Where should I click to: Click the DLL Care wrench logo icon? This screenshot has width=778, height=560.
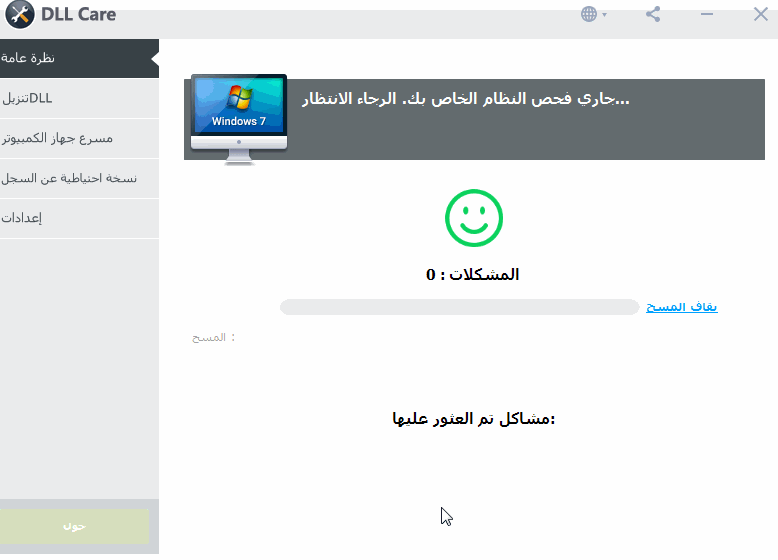[x=19, y=14]
